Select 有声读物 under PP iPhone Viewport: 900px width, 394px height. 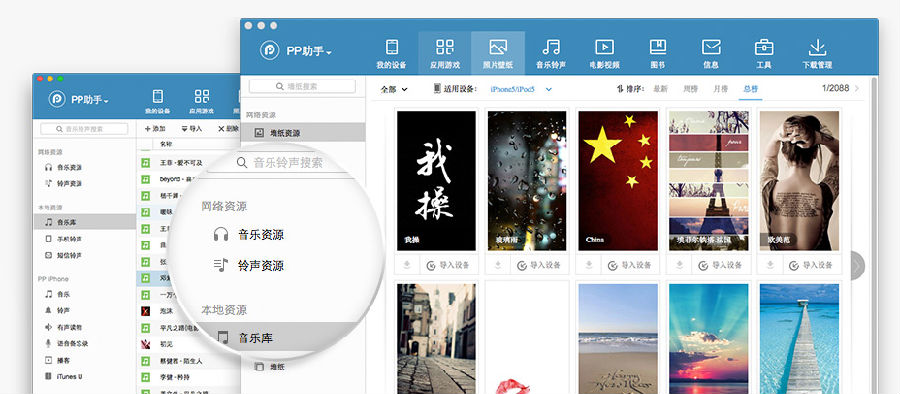click(63, 327)
